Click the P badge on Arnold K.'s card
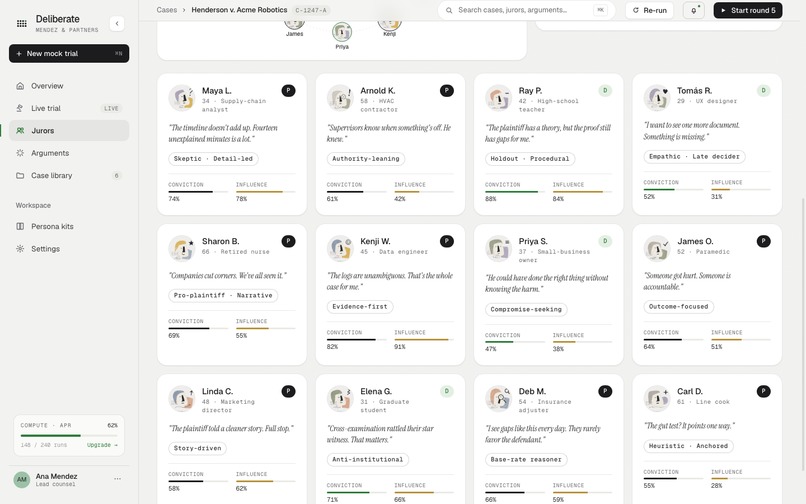Image resolution: width=806 pixels, height=504 pixels. pyautogui.click(x=447, y=91)
